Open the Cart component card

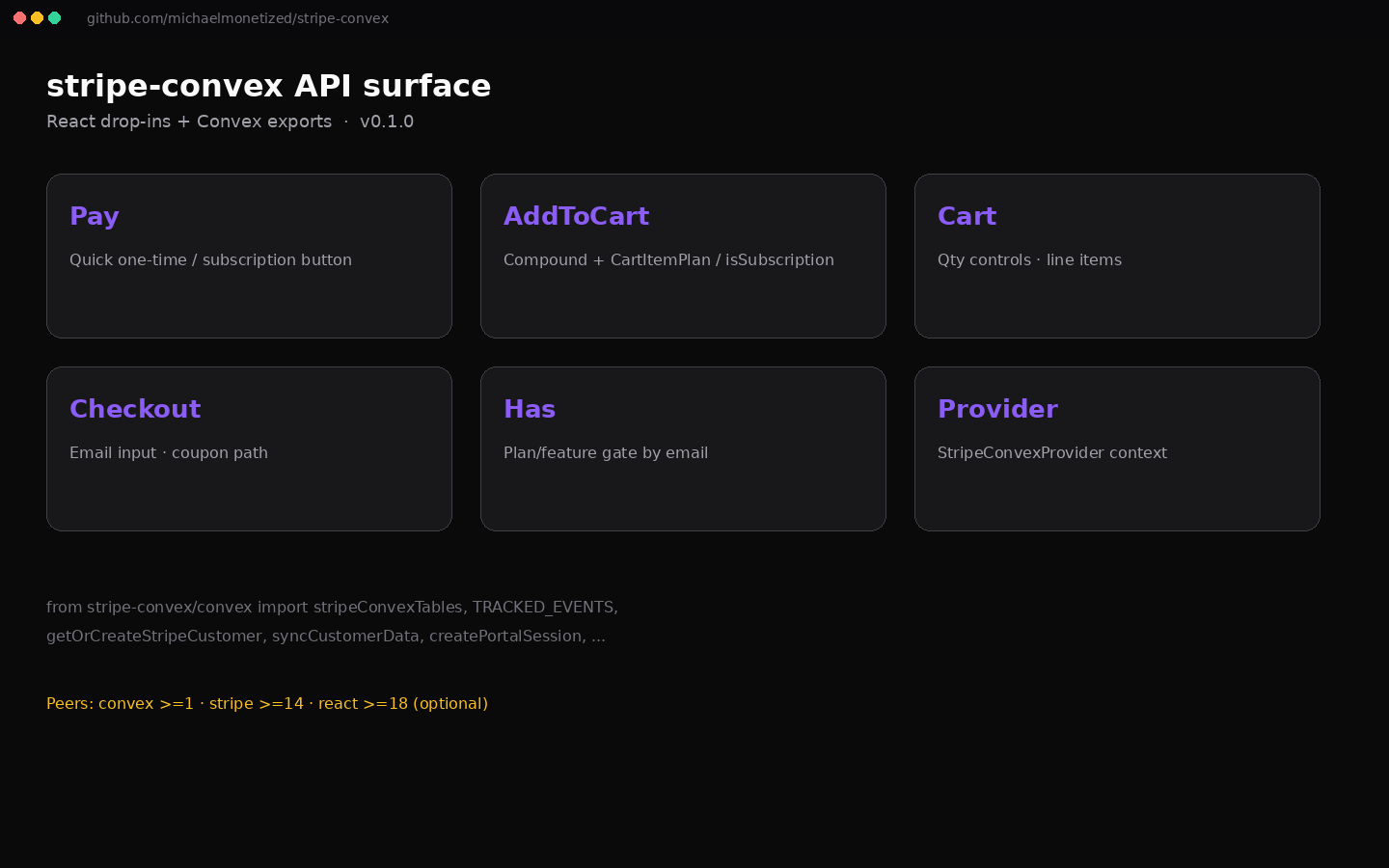coord(1117,256)
